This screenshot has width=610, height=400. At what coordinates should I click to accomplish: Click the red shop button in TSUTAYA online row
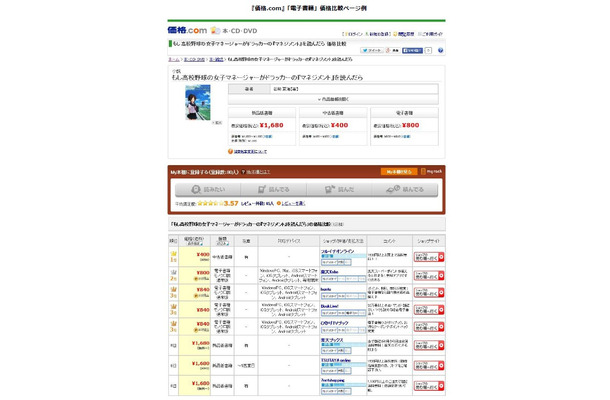(429, 366)
